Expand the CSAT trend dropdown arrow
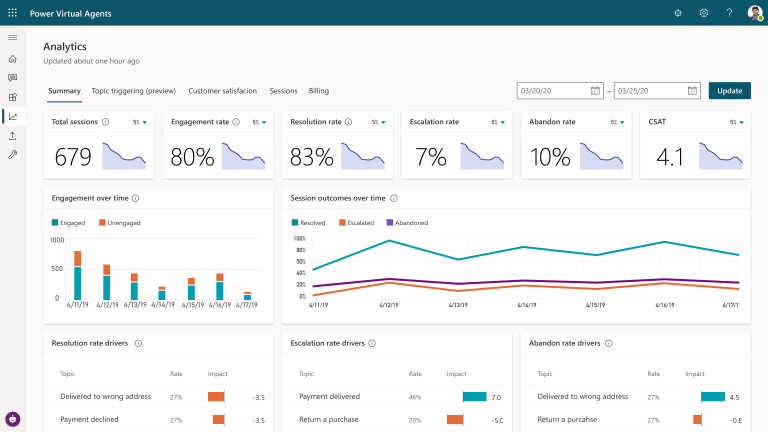This screenshot has width=768, height=432. pyautogui.click(x=741, y=122)
